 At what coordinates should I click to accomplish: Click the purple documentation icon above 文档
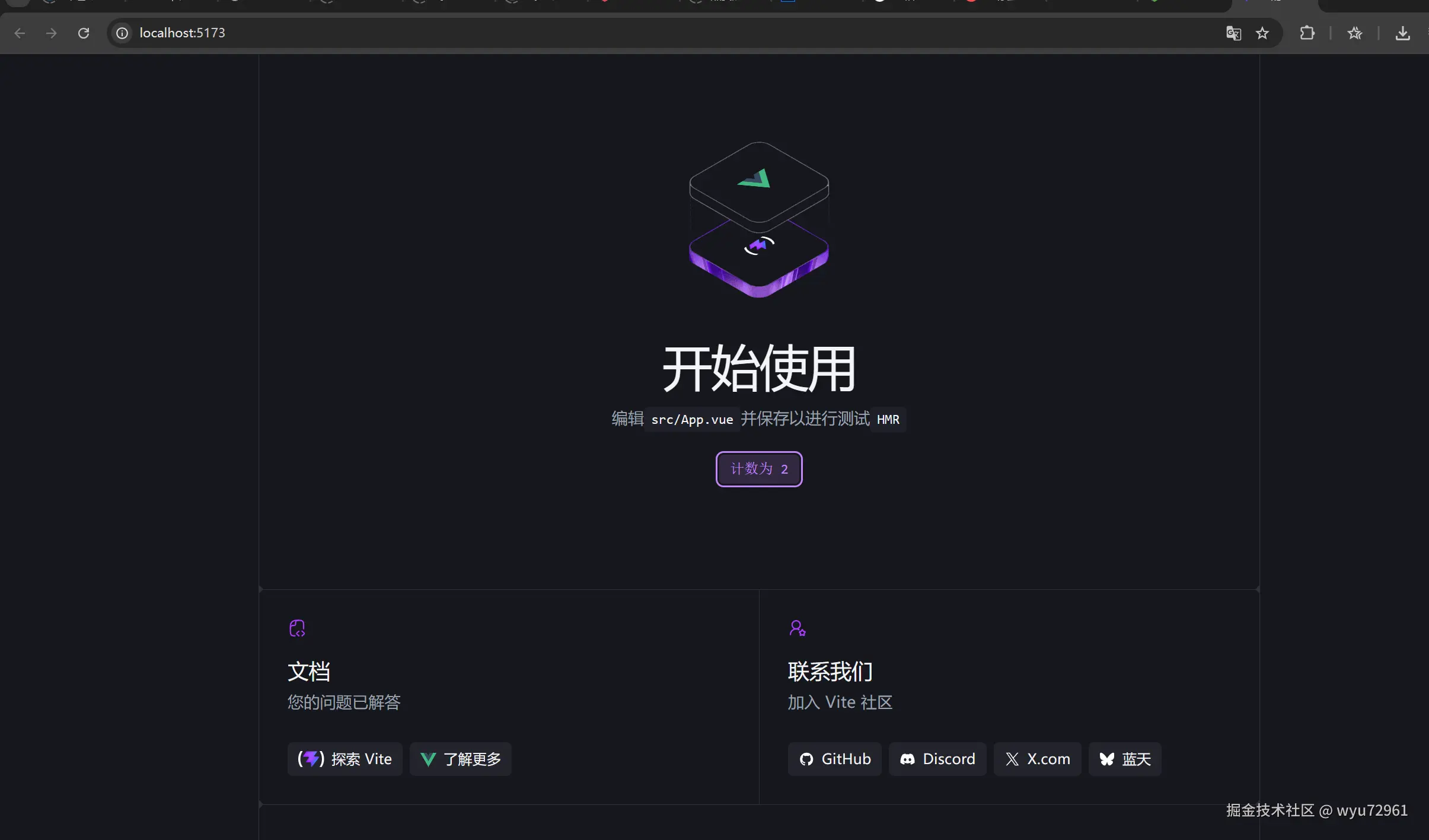click(297, 628)
